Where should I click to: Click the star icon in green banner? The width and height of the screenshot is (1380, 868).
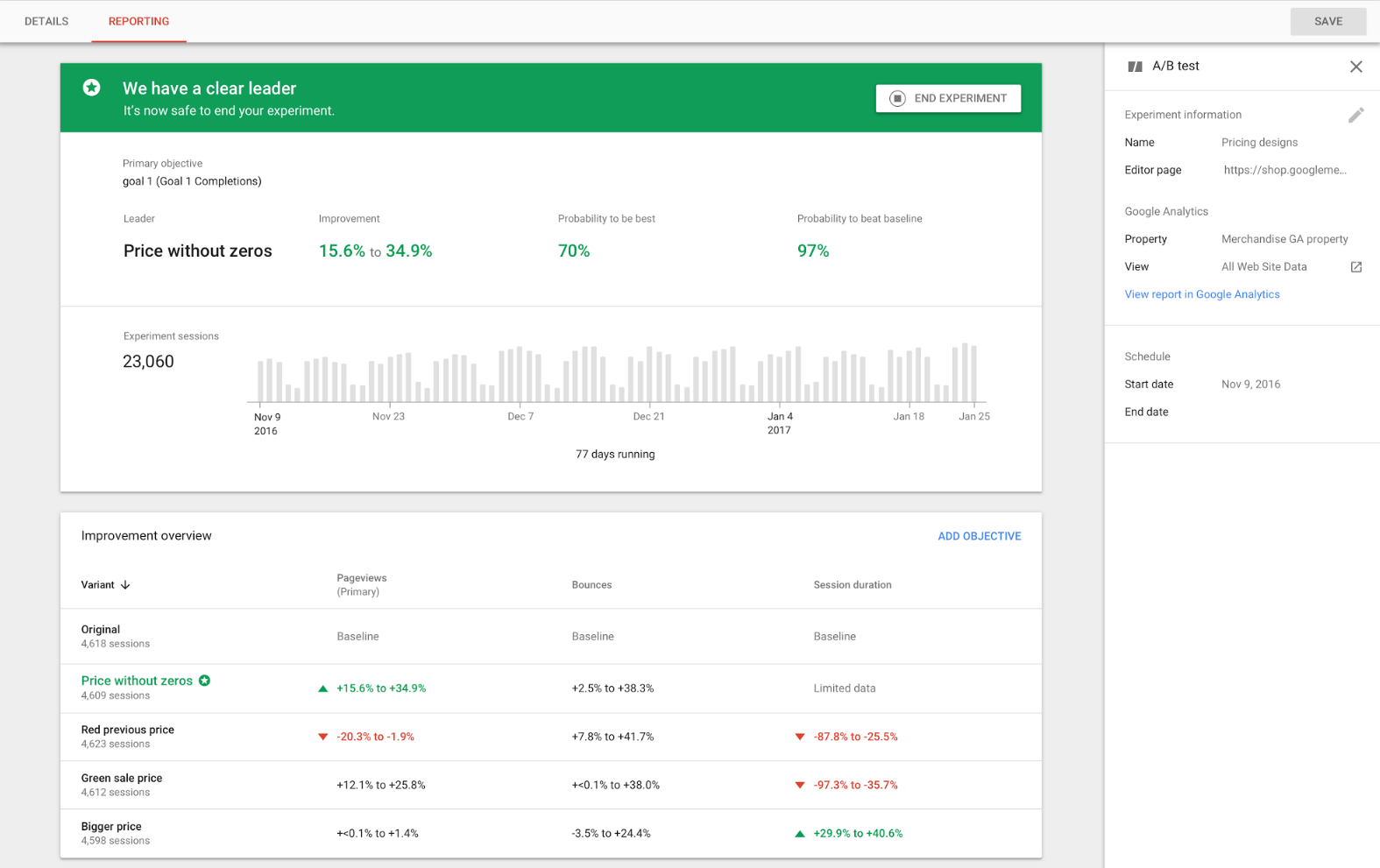91,88
